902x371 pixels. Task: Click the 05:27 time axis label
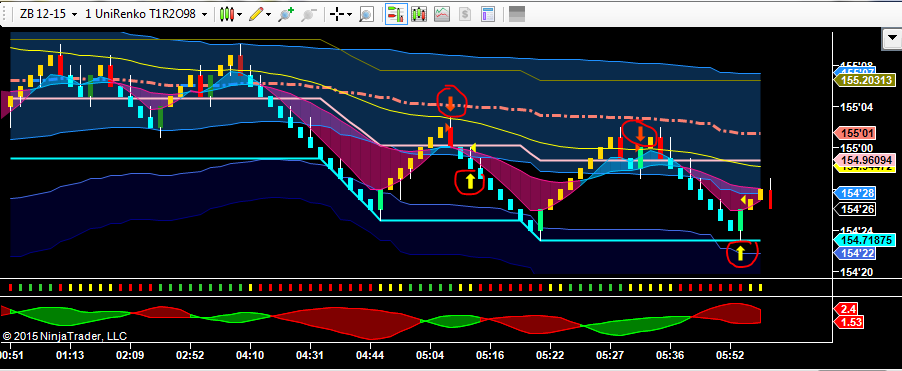pos(610,355)
